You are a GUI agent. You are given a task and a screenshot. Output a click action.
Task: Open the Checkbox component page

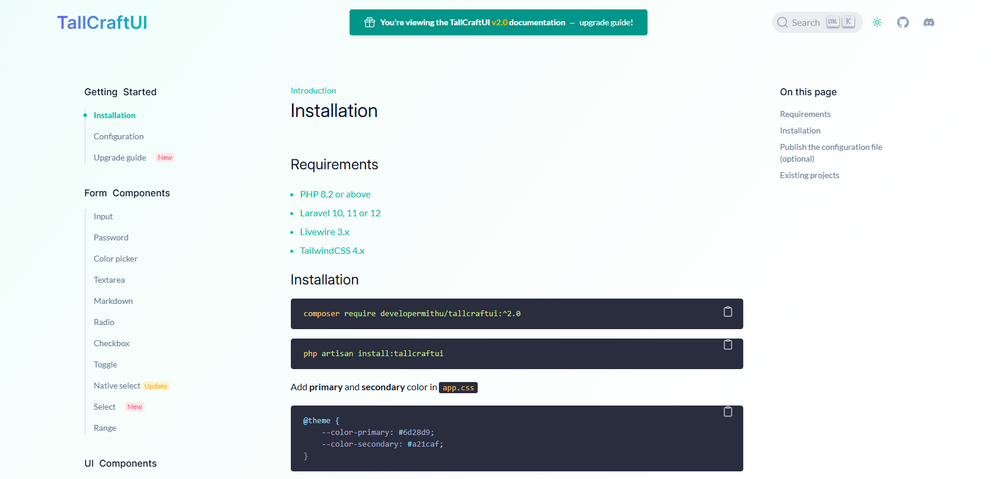112,343
